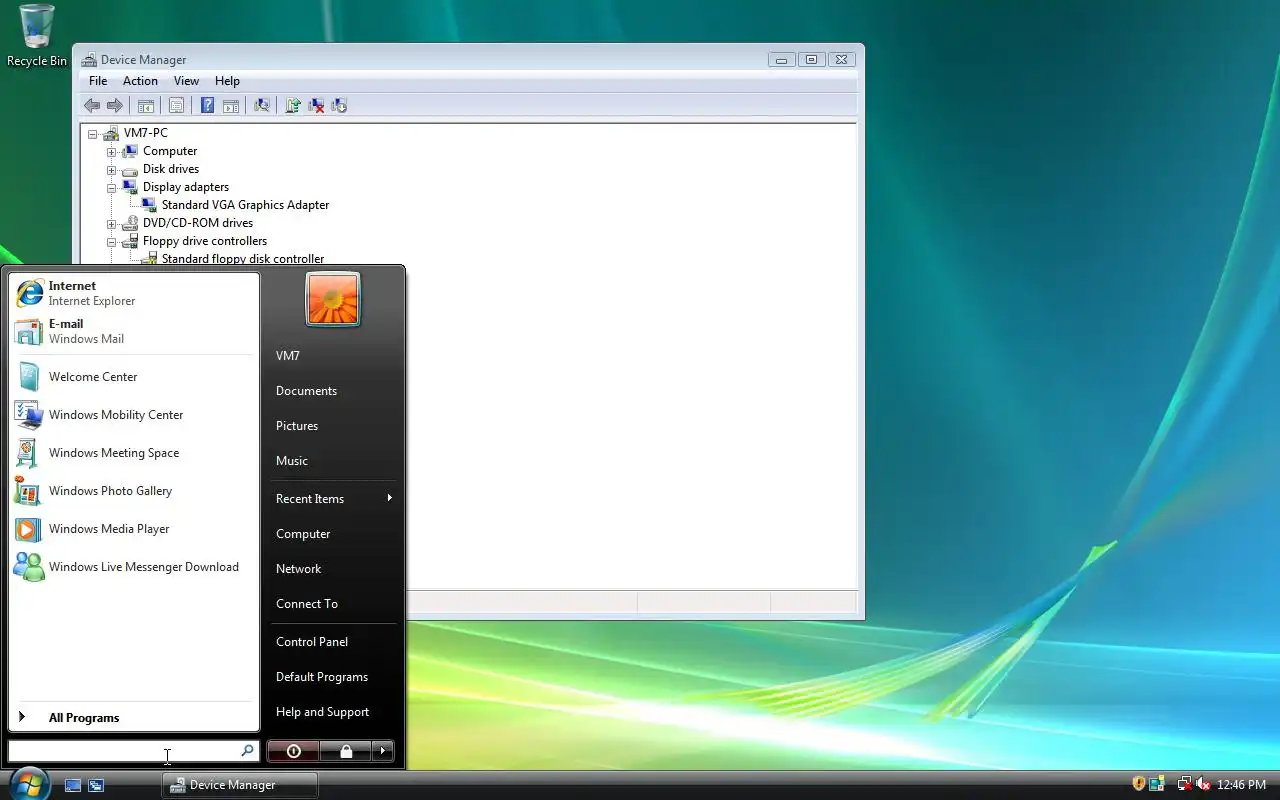The height and width of the screenshot is (800, 1280).
Task: Click the Internet Explorer icon in Start menu
Action: [30, 293]
